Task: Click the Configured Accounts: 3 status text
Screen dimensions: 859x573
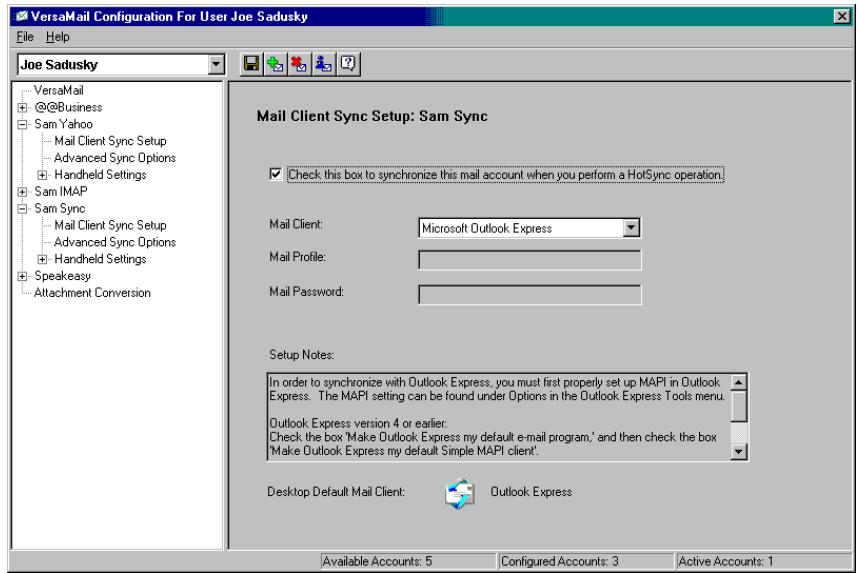Action: pyautogui.click(x=559, y=561)
